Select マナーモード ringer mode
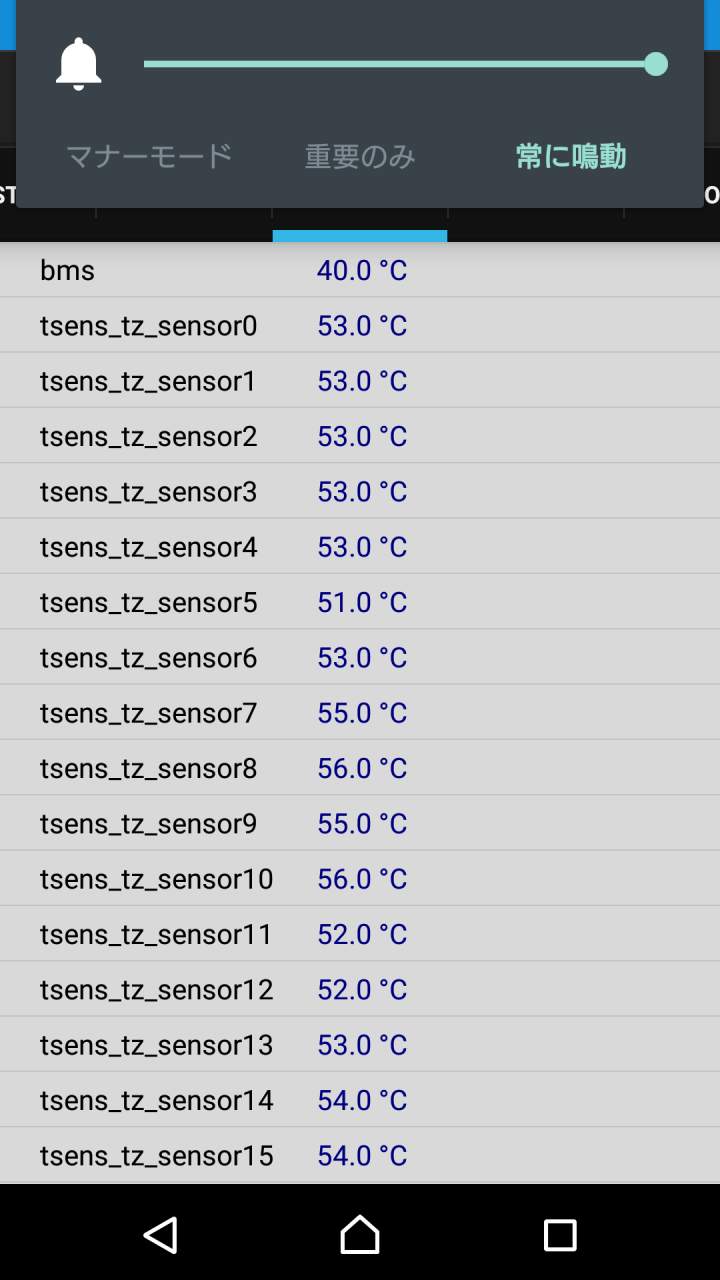Image resolution: width=720 pixels, height=1280 pixels. point(149,157)
